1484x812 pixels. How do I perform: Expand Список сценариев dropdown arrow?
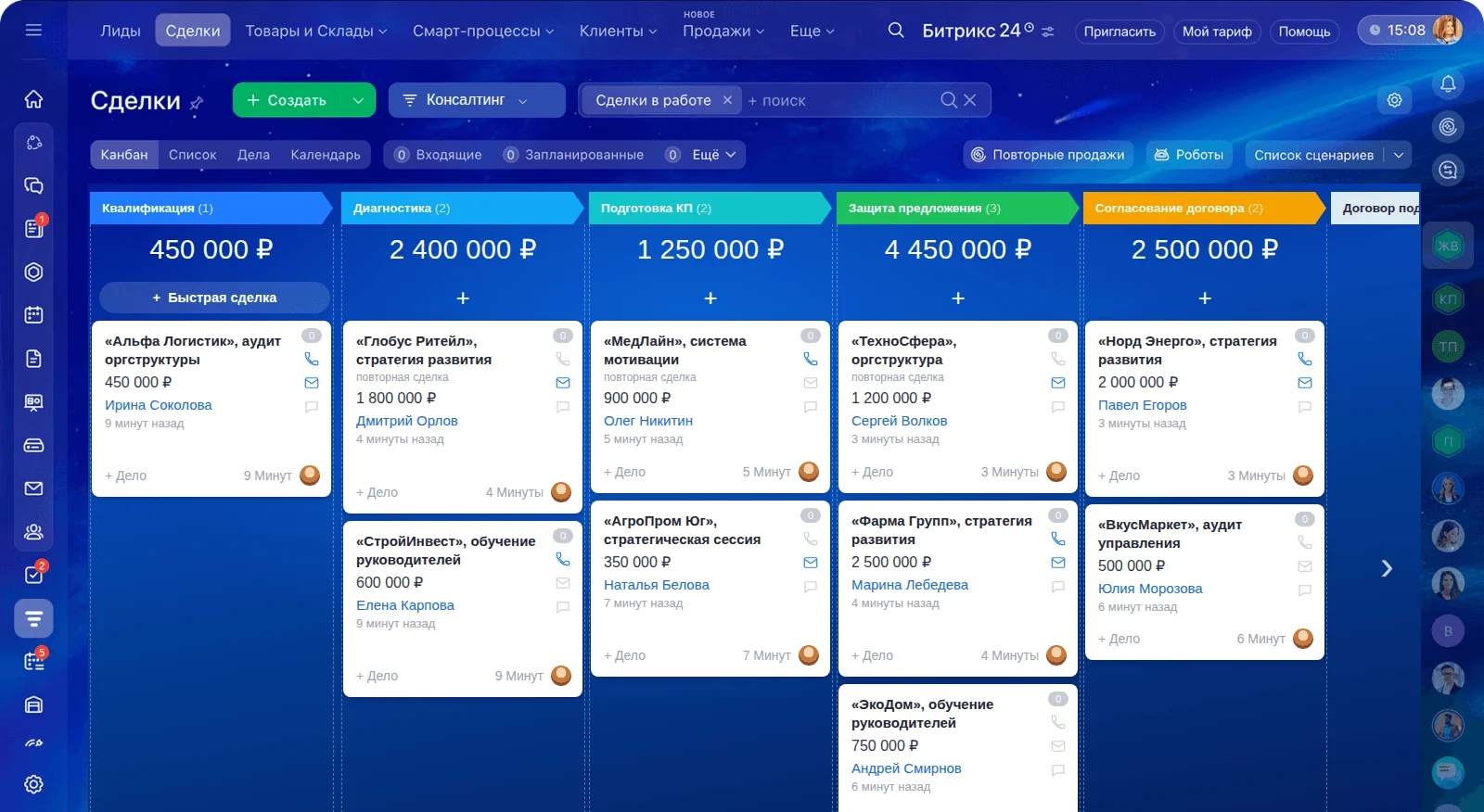(x=1399, y=155)
